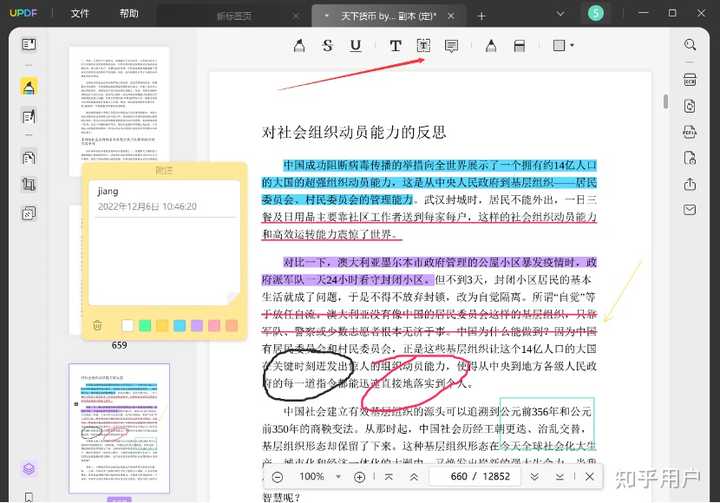This screenshot has width=720, height=503.
Task: Click the UPDF logo
Action: click(x=23, y=13)
